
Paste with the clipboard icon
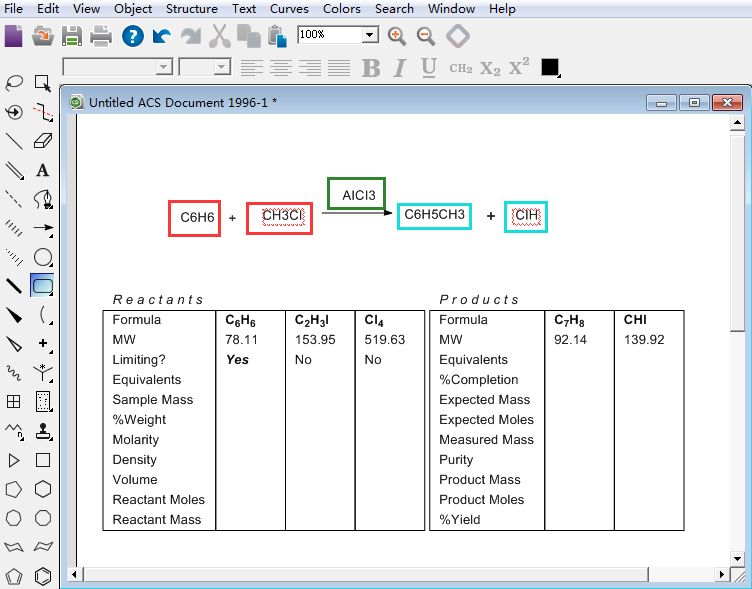pyautogui.click(x=278, y=36)
